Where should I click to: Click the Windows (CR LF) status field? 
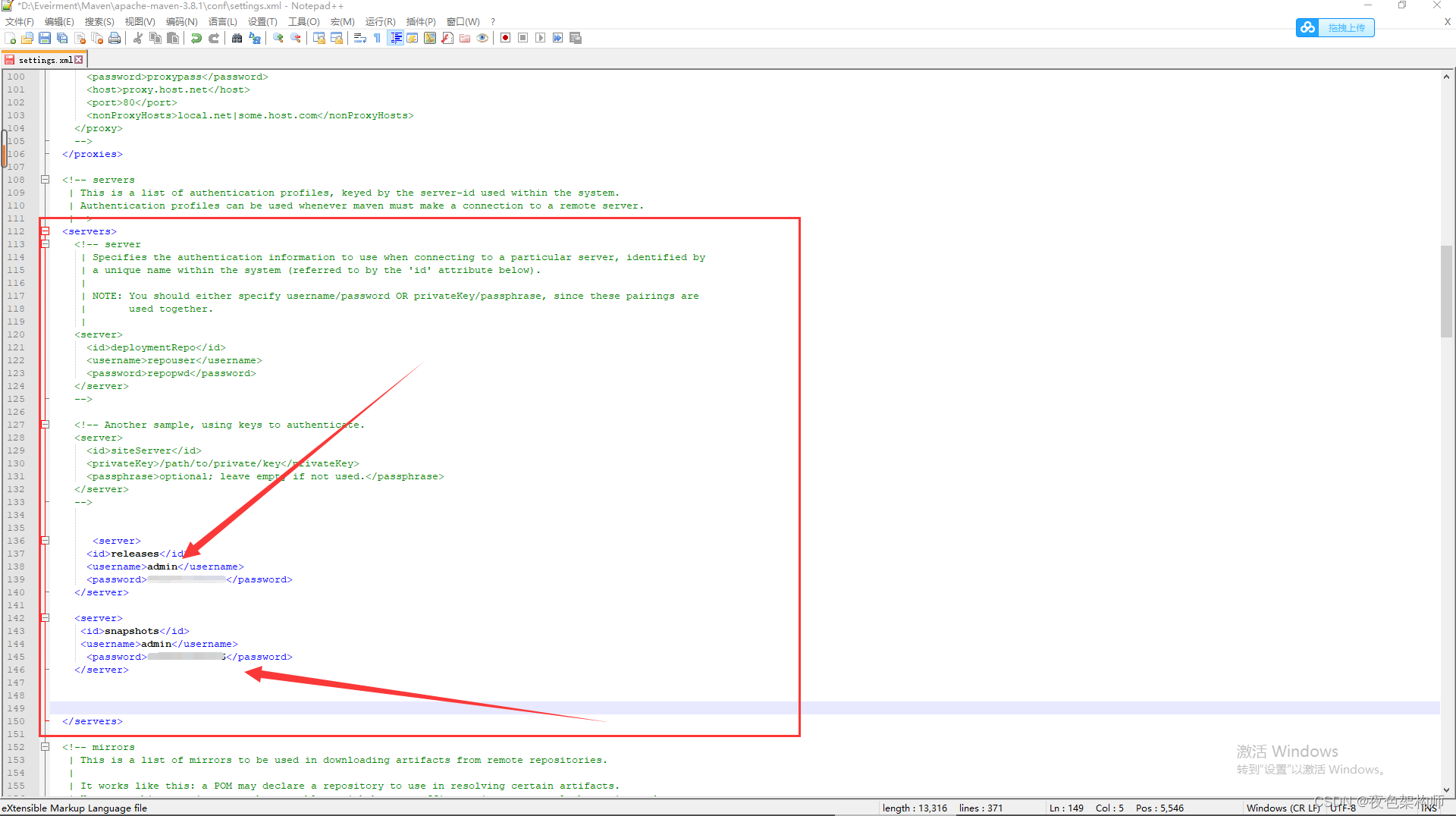pos(1284,808)
